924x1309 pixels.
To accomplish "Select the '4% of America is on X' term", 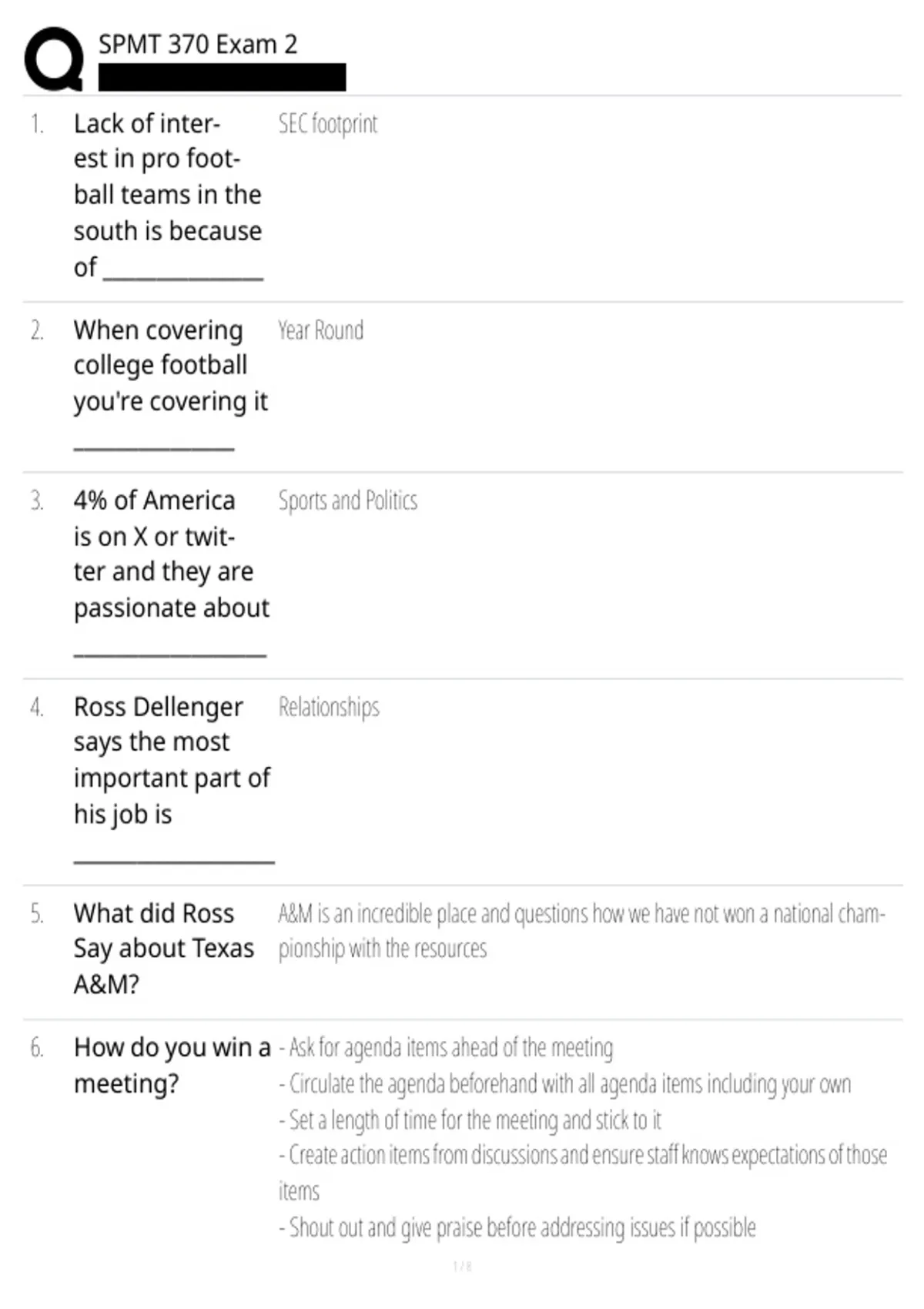I will [172, 572].
